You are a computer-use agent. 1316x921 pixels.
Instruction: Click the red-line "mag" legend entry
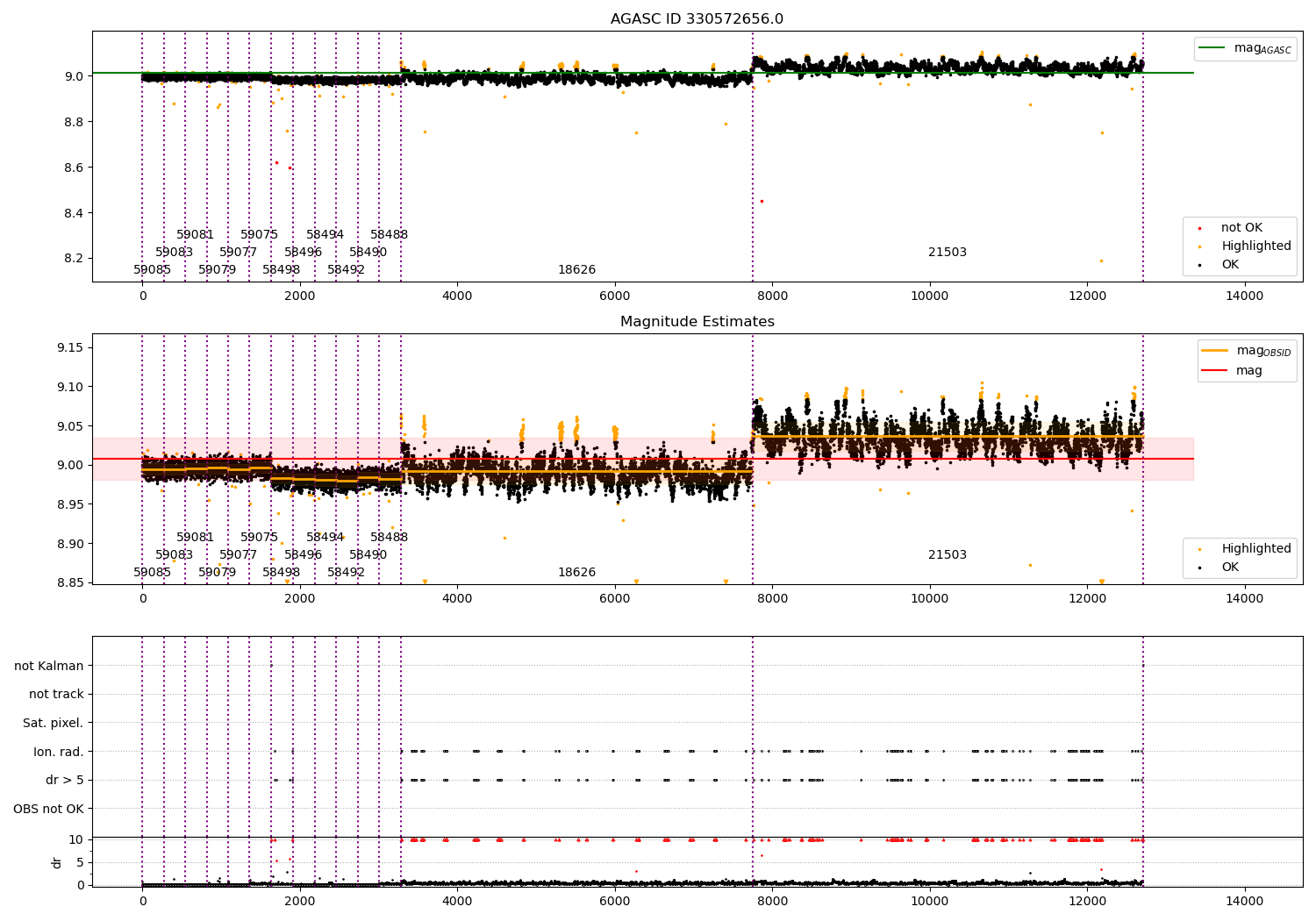1232,371
